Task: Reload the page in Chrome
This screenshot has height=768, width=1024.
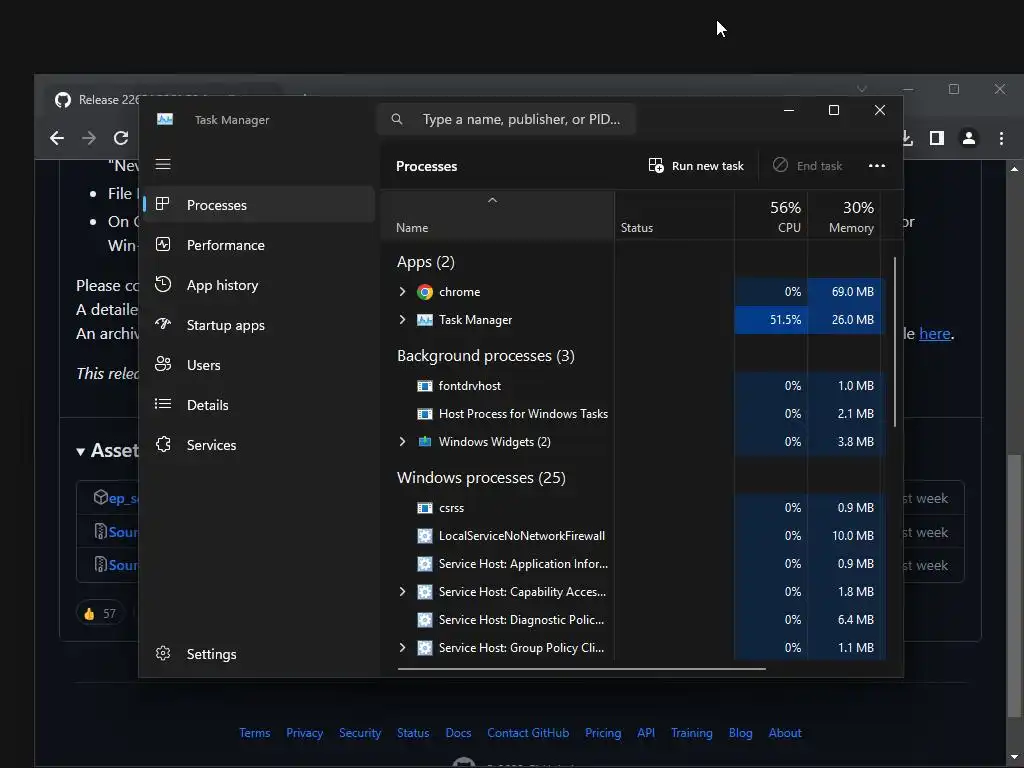Action: coord(121,138)
